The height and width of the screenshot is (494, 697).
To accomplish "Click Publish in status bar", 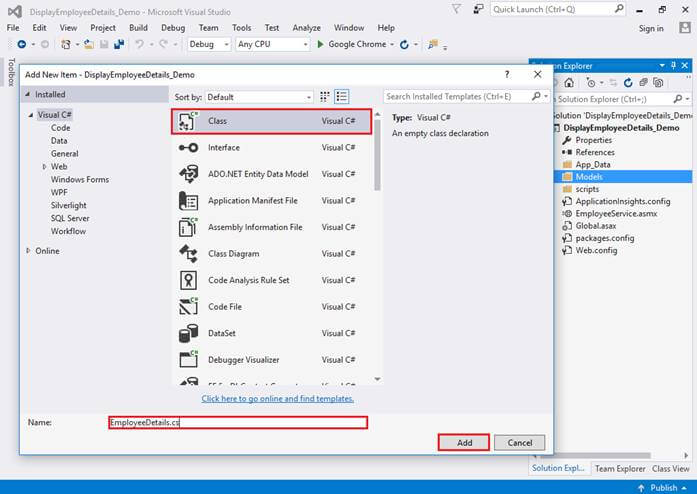I will tap(663, 488).
